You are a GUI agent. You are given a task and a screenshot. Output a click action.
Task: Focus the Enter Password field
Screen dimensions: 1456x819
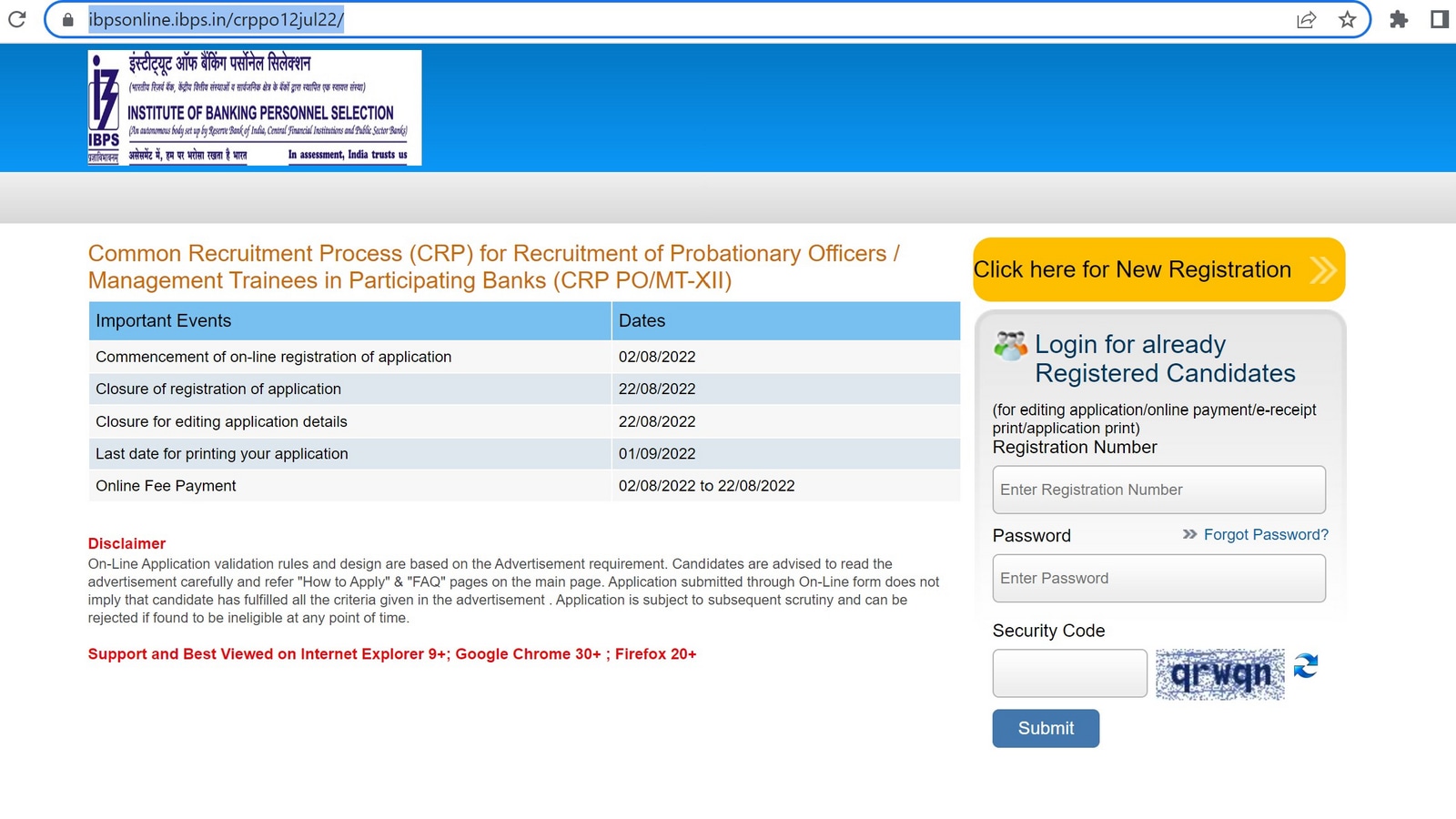[x=1158, y=578]
